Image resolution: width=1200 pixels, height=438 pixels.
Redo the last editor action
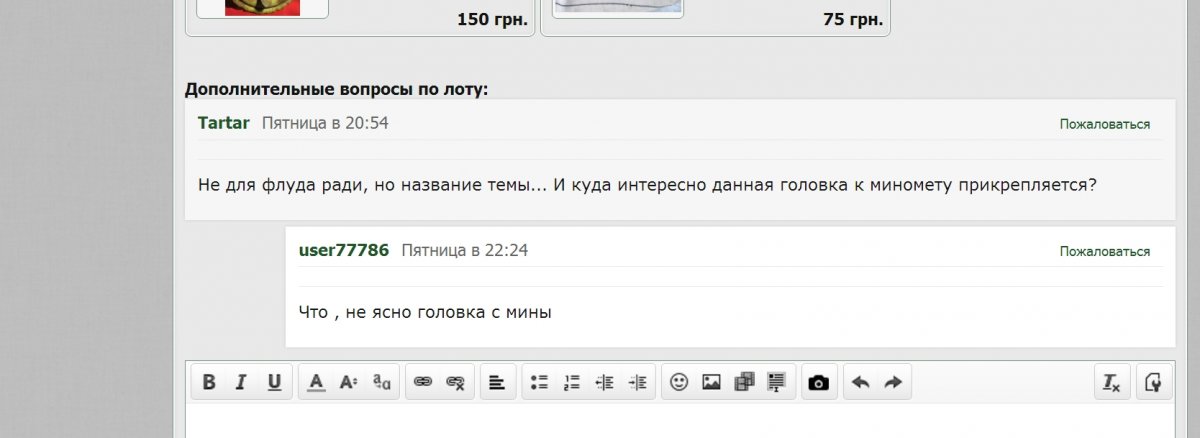click(893, 382)
